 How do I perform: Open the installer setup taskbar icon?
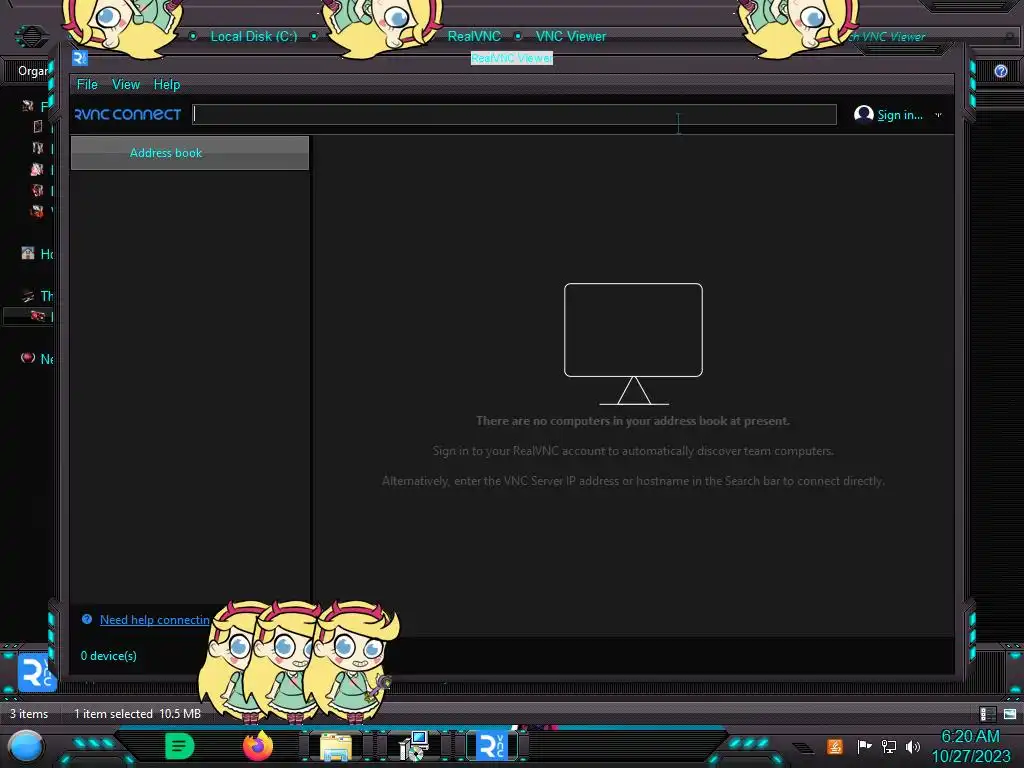pyautogui.click(x=414, y=746)
